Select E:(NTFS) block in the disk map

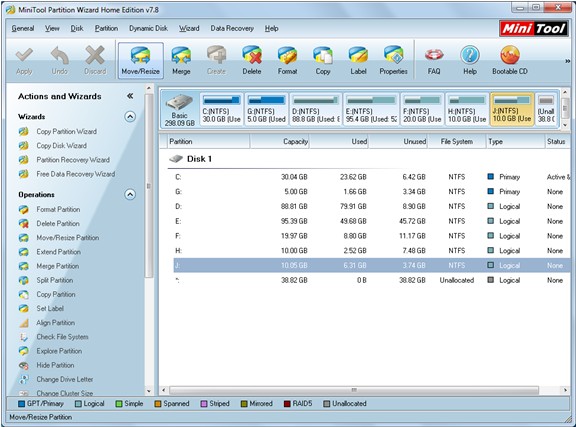(371, 110)
